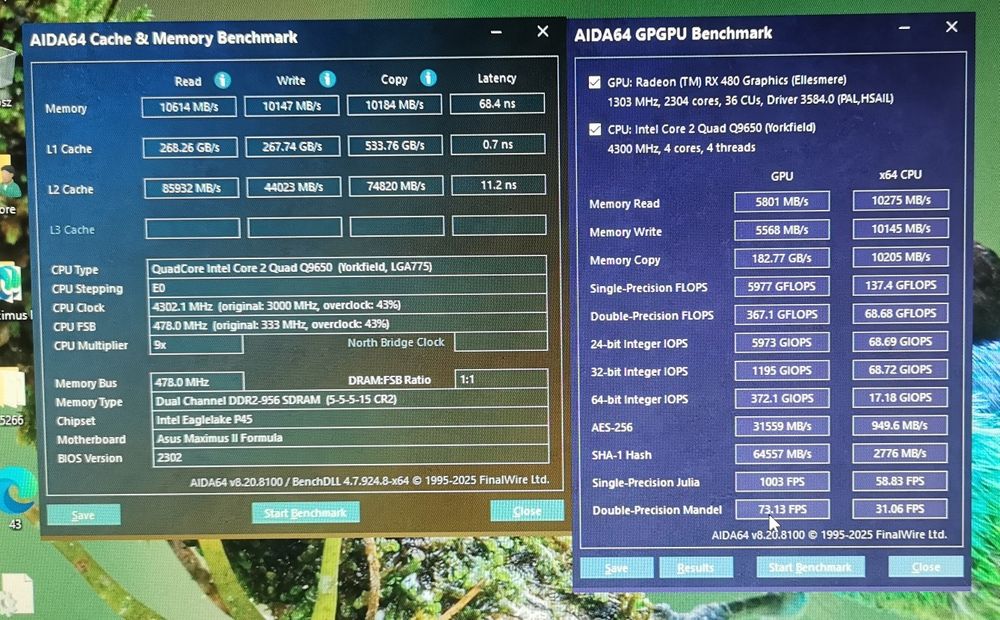1000x620 pixels.
Task: Select GPU Memory Copy 182.77 GB/s
Action: pos(782,258)
